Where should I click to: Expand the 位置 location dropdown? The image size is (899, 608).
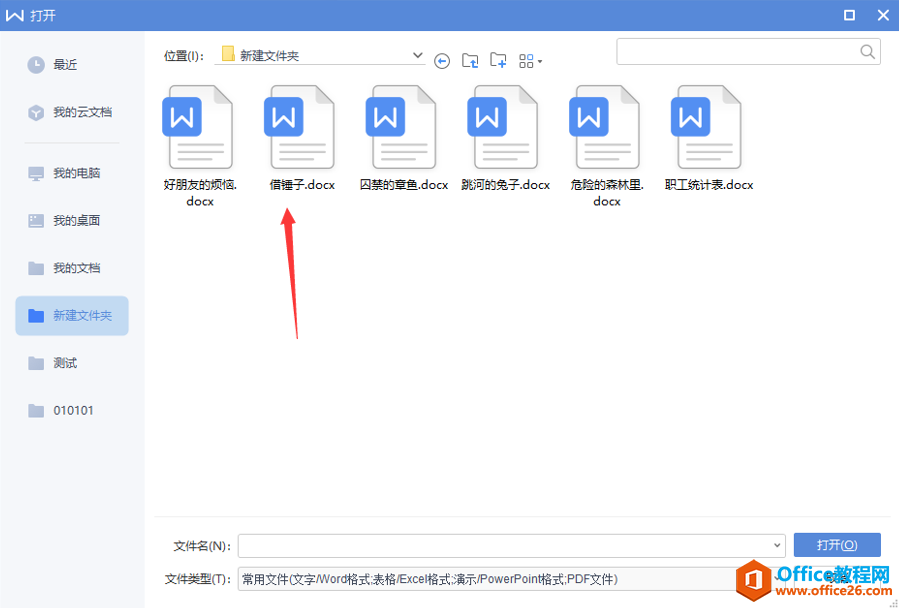pos(417,56)
